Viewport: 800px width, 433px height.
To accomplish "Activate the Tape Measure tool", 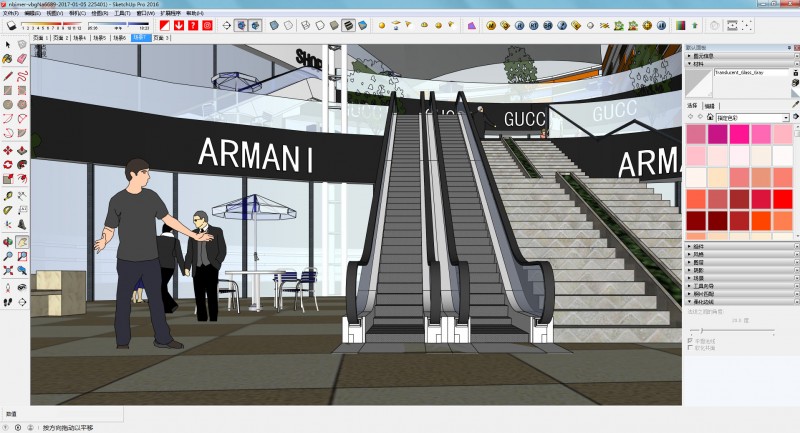I will pos(8,196).
